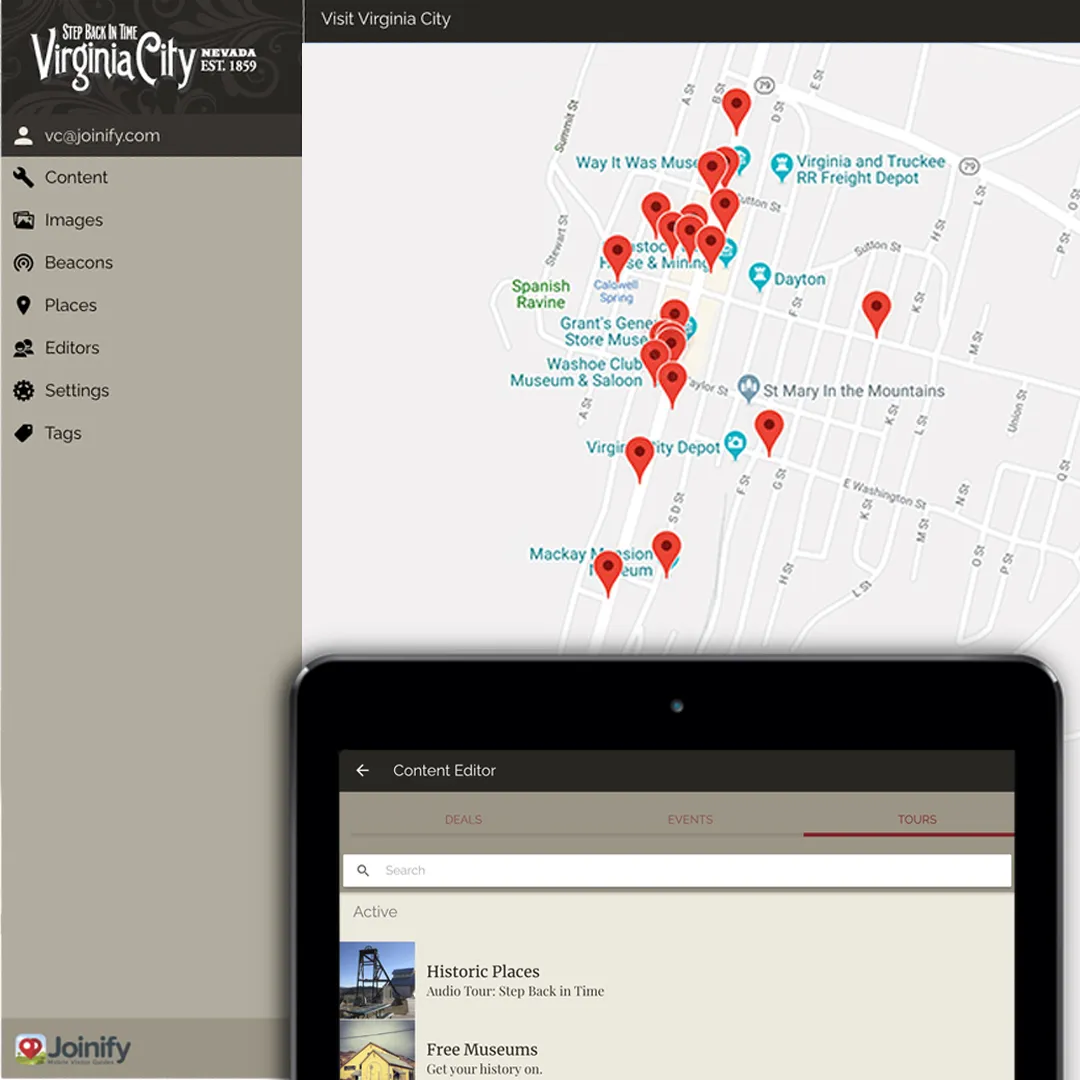Click the Dayton museum map marker
1080x1080 pixels.
point(759,276)
